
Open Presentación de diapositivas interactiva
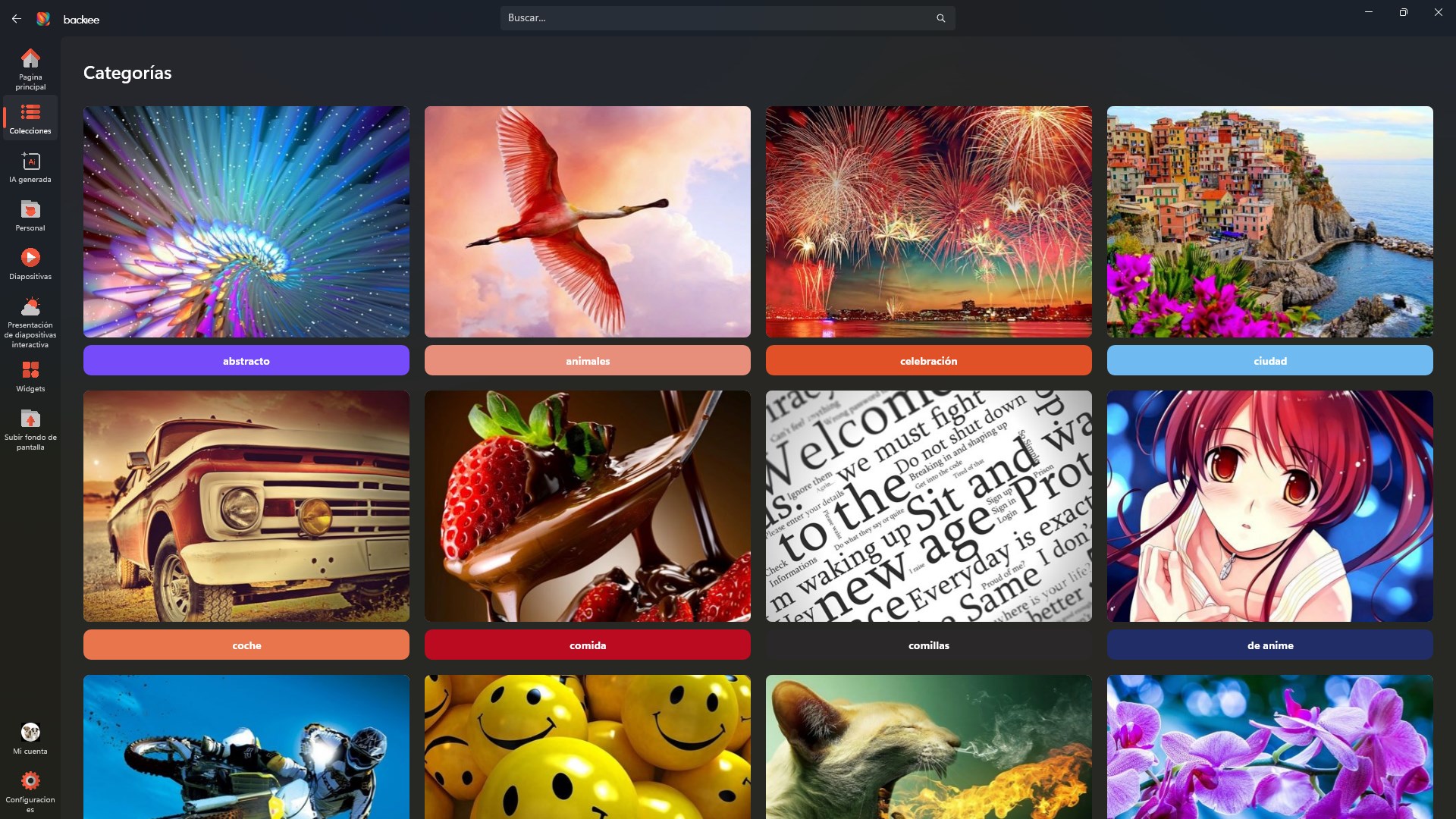pyautogui.click(x=30, y=308)
